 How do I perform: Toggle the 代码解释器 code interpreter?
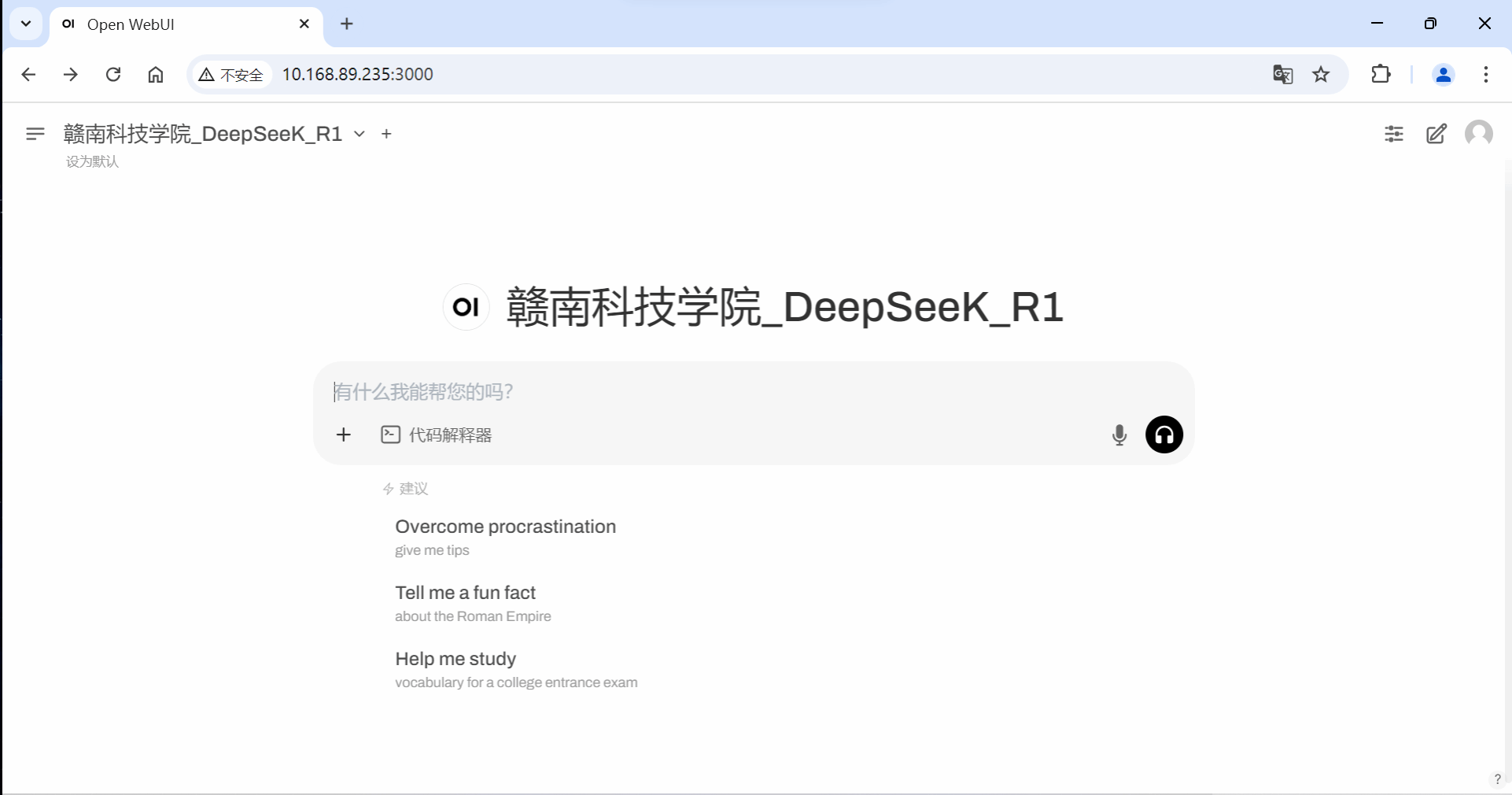[x=437, y=434]
